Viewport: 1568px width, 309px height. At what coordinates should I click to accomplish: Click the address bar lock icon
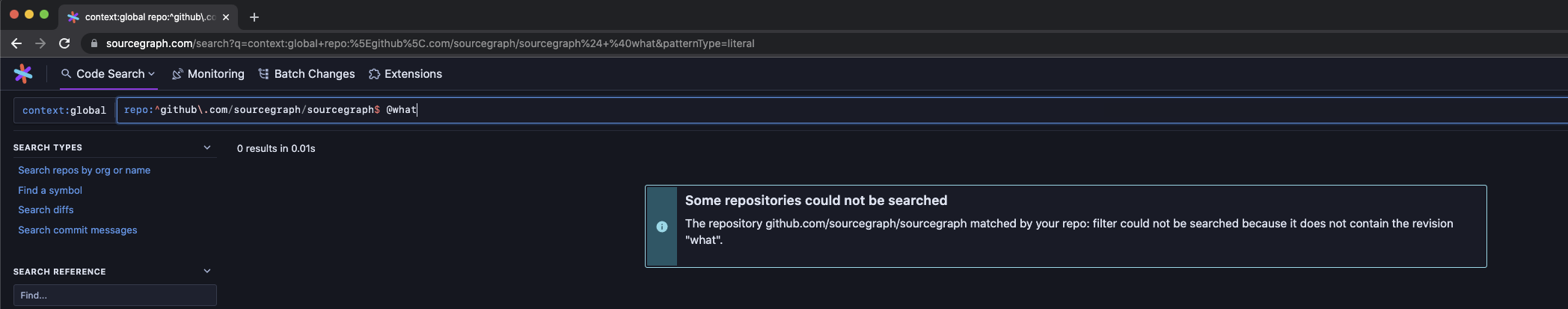94,43
